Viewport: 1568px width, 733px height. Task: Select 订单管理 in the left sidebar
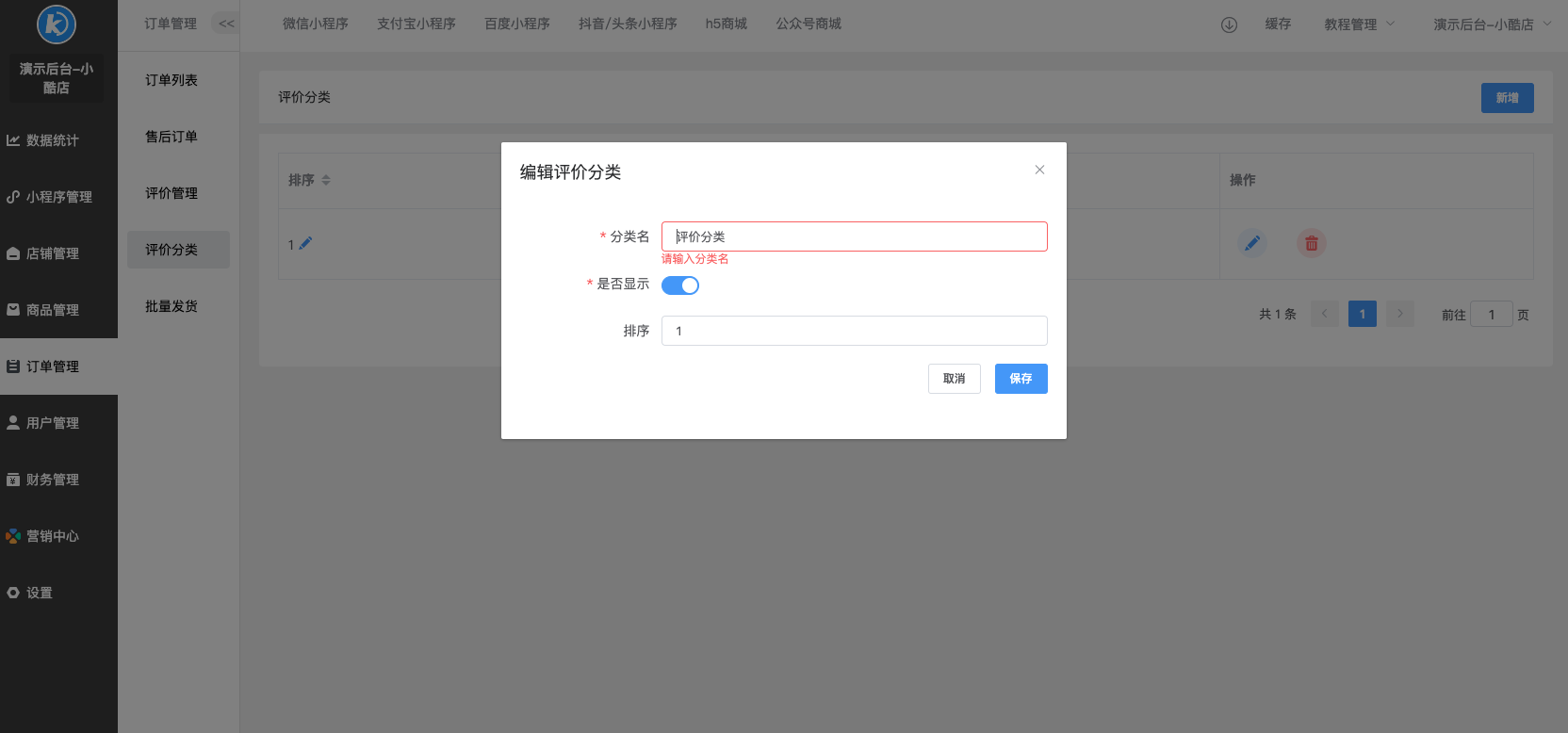tap(58, 366)
